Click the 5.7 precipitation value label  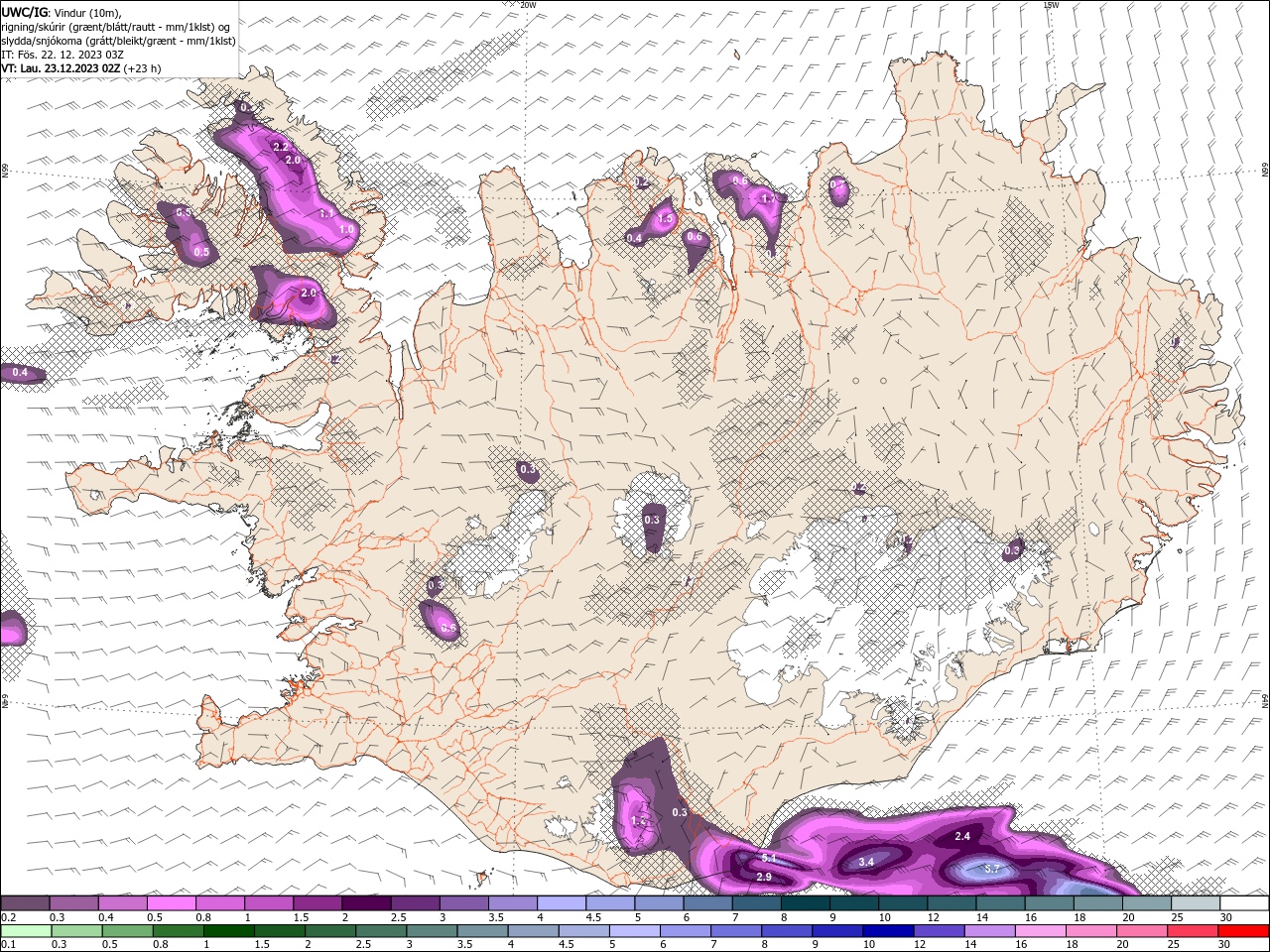pos(992,869)
